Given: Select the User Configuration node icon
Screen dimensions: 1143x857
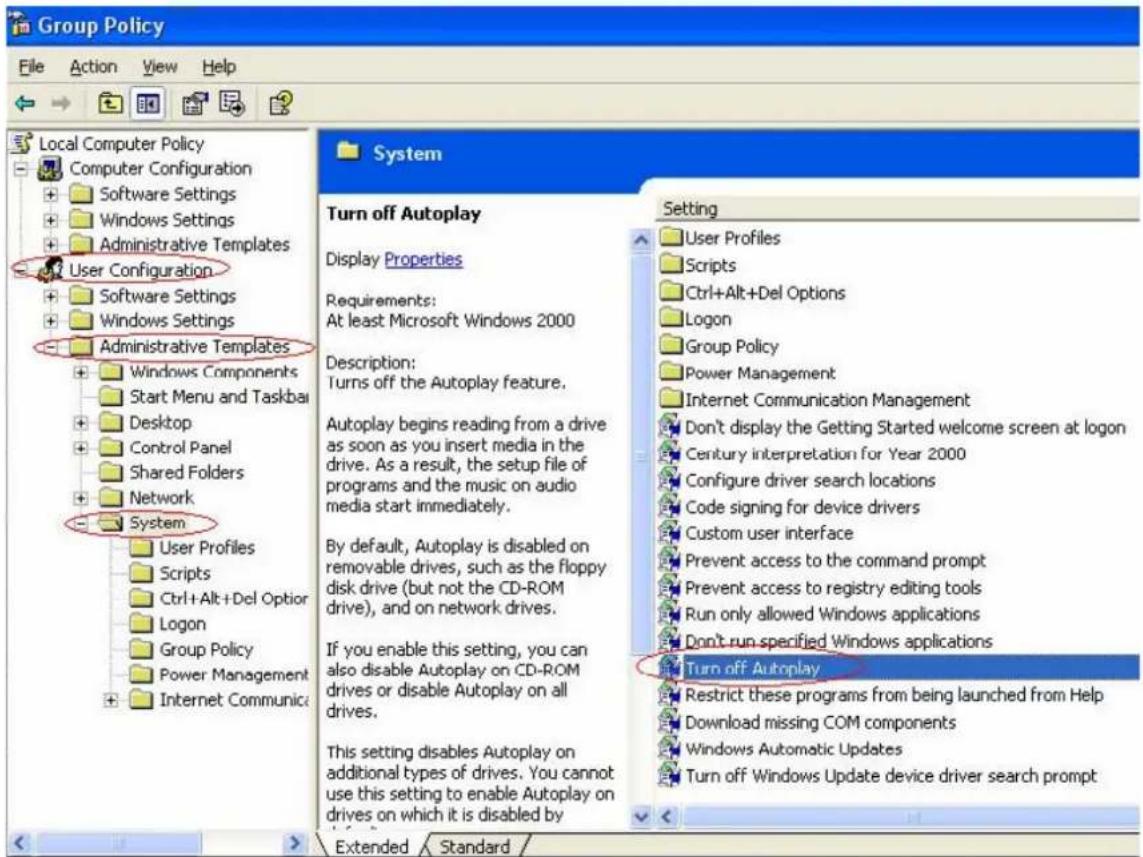Looking at the screenshot, I should (x=50, y=270).
